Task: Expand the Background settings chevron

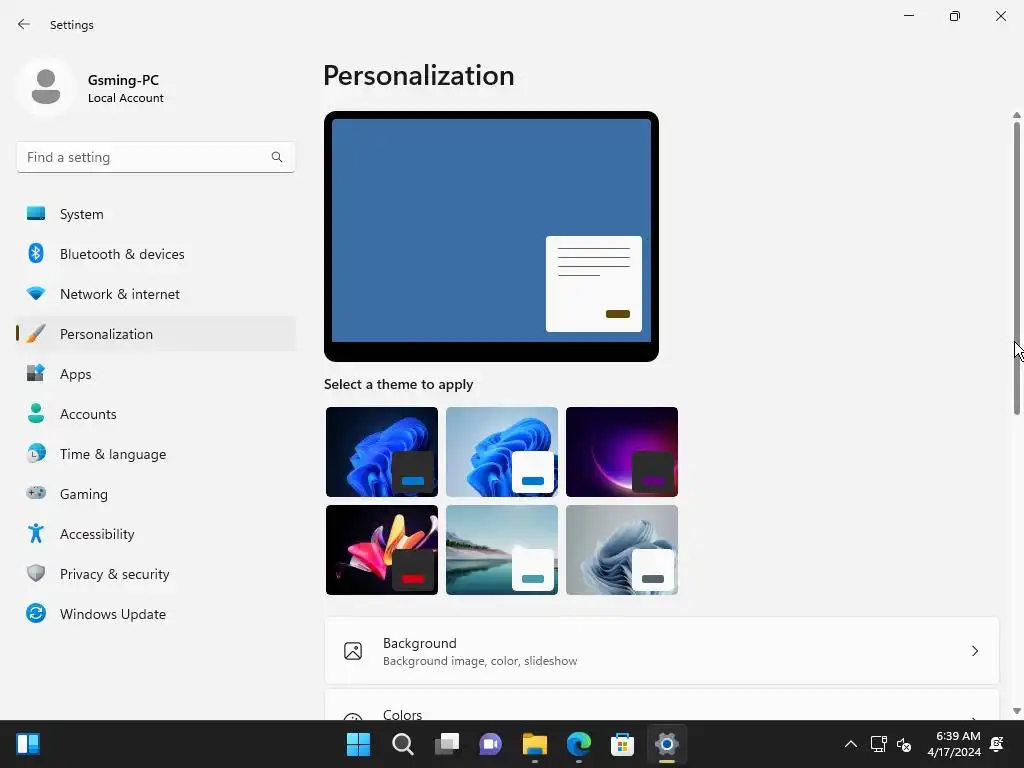Action: pyautogui.click(x=974, y=651)
